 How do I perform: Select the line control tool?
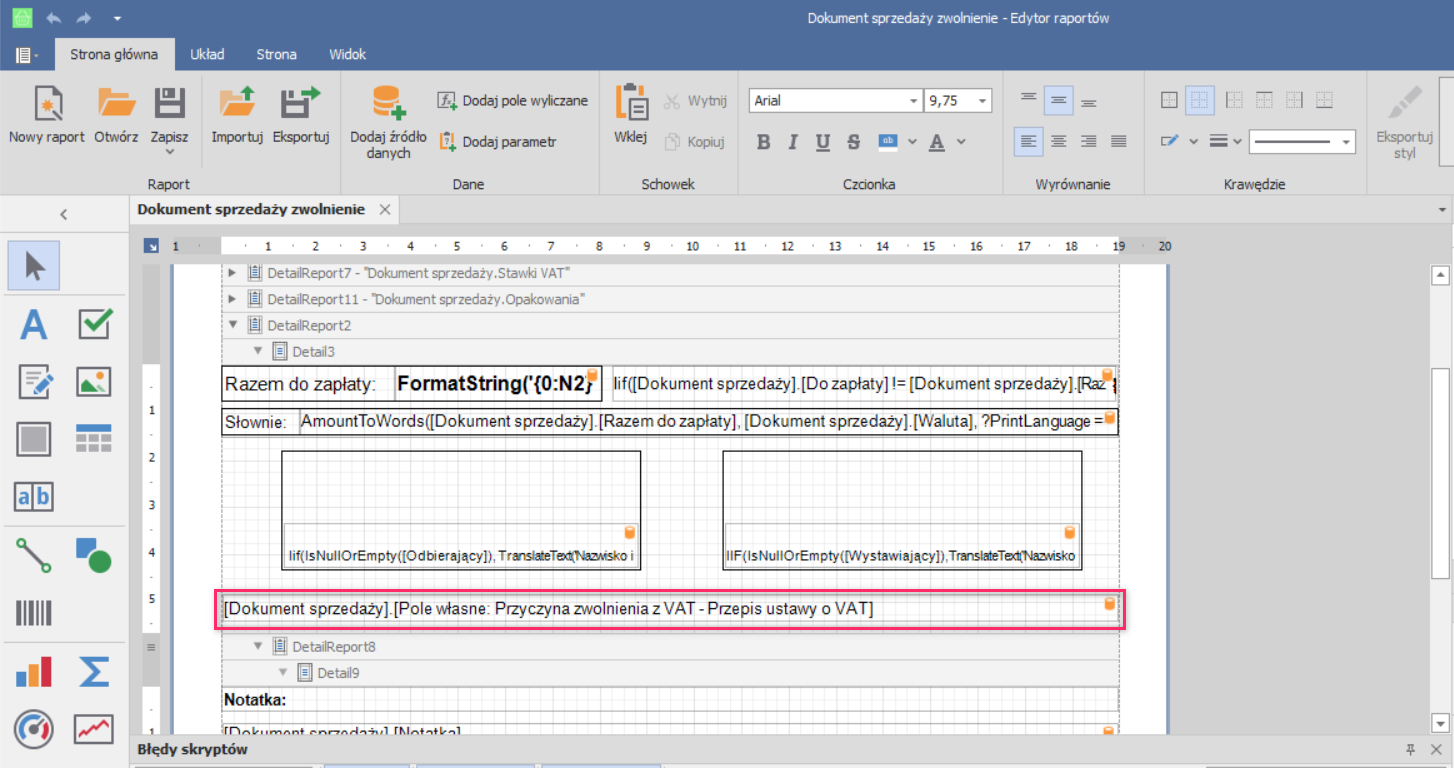point(34,555)
